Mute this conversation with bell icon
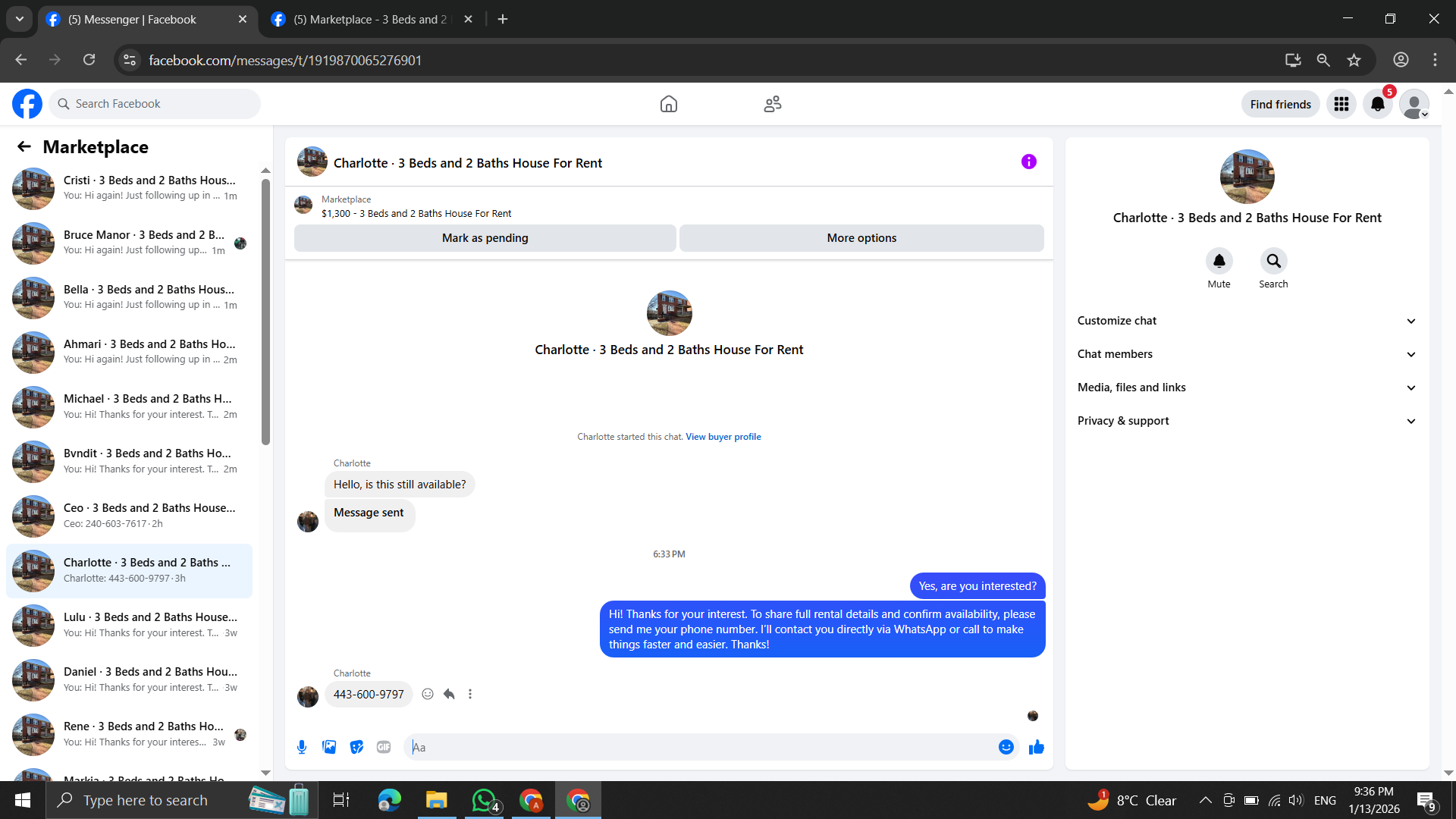The image size is (1456, 819). (x=1219, y=261)
